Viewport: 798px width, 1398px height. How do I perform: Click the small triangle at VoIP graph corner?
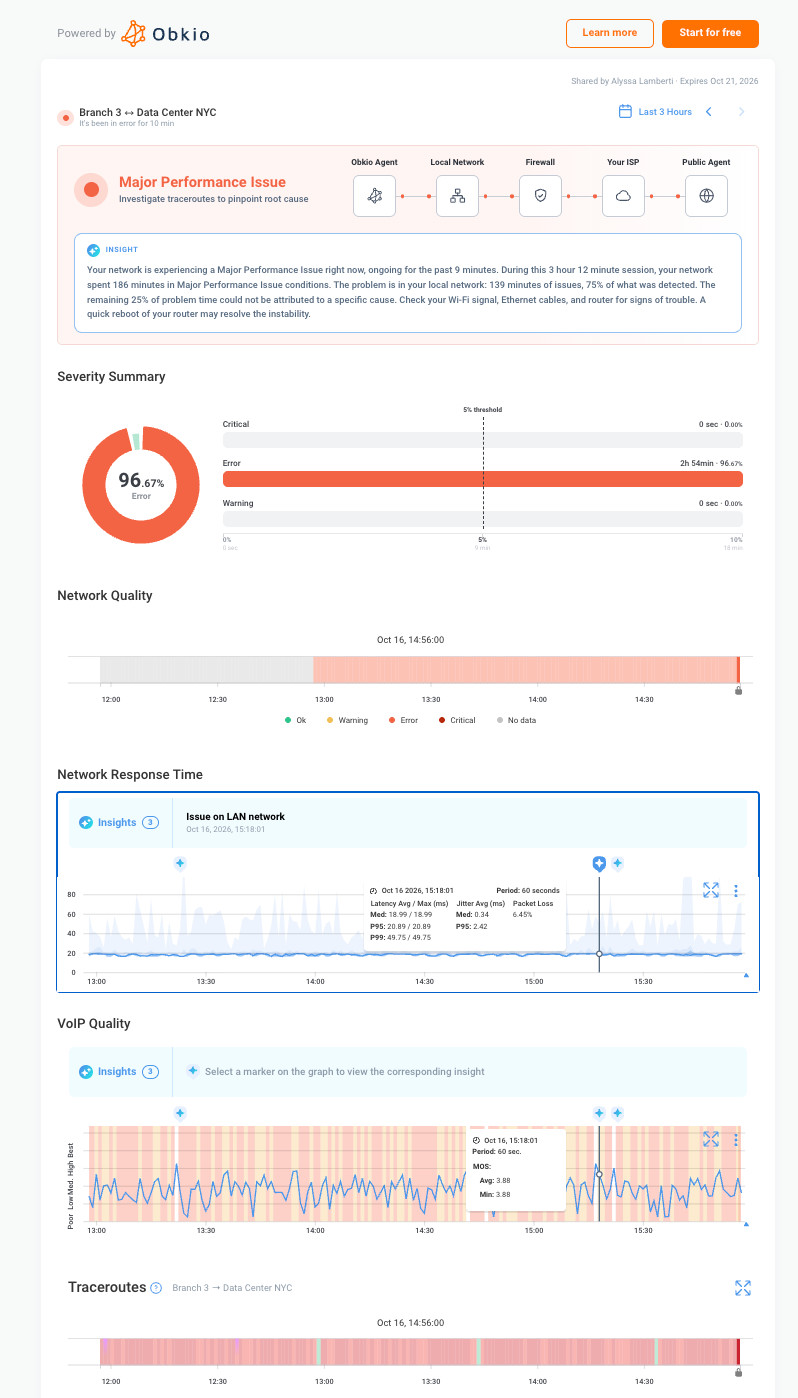(x=746, y=1223)
